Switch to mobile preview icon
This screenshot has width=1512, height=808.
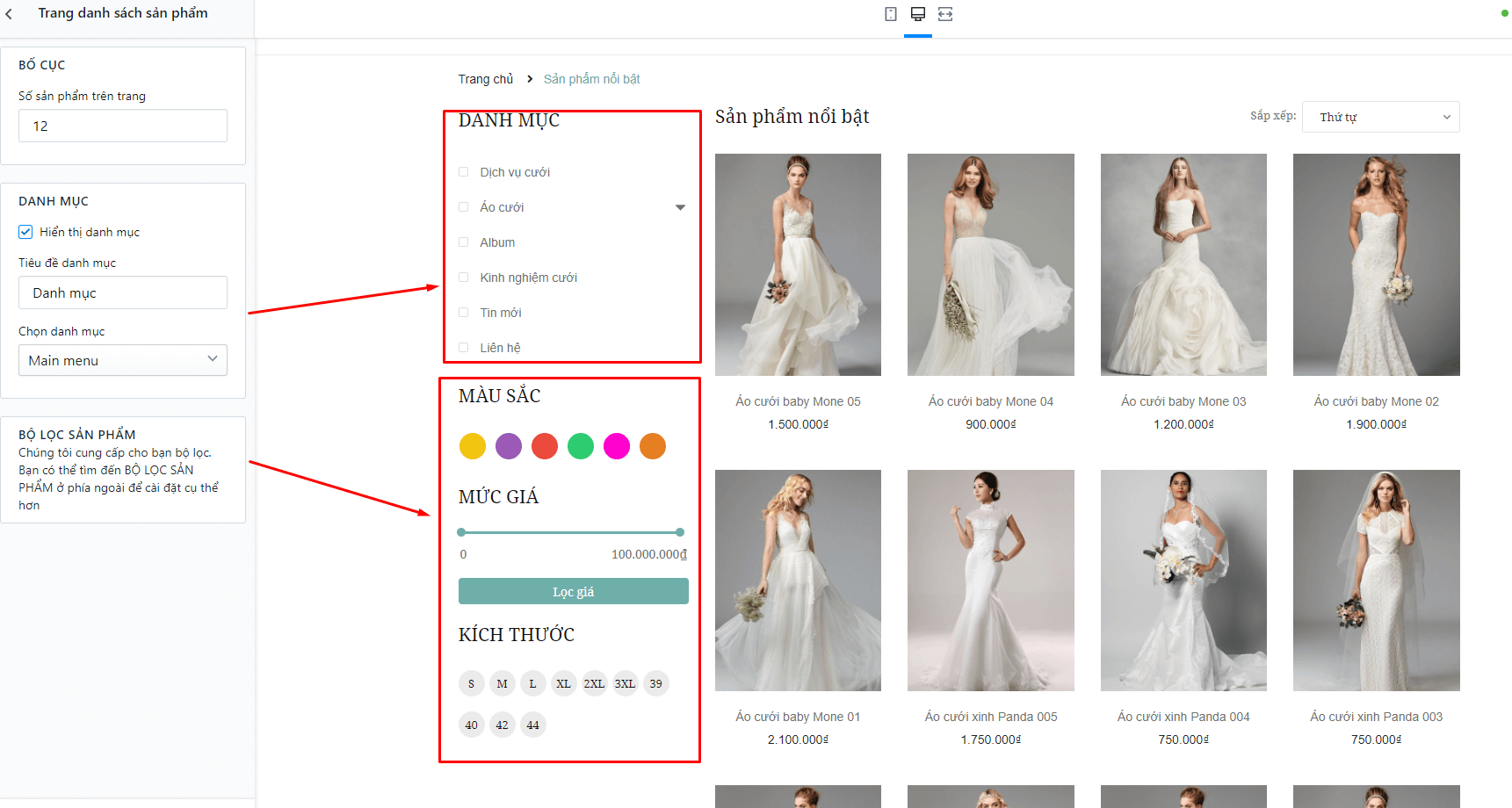pyautogui.click(x=891, y=14)
